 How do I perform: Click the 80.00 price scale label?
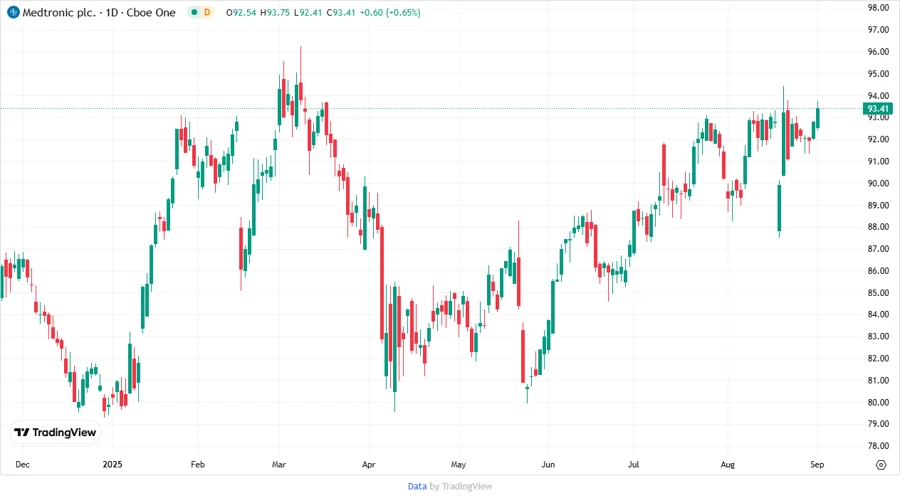pyautogui.click(x=878, y=403)
